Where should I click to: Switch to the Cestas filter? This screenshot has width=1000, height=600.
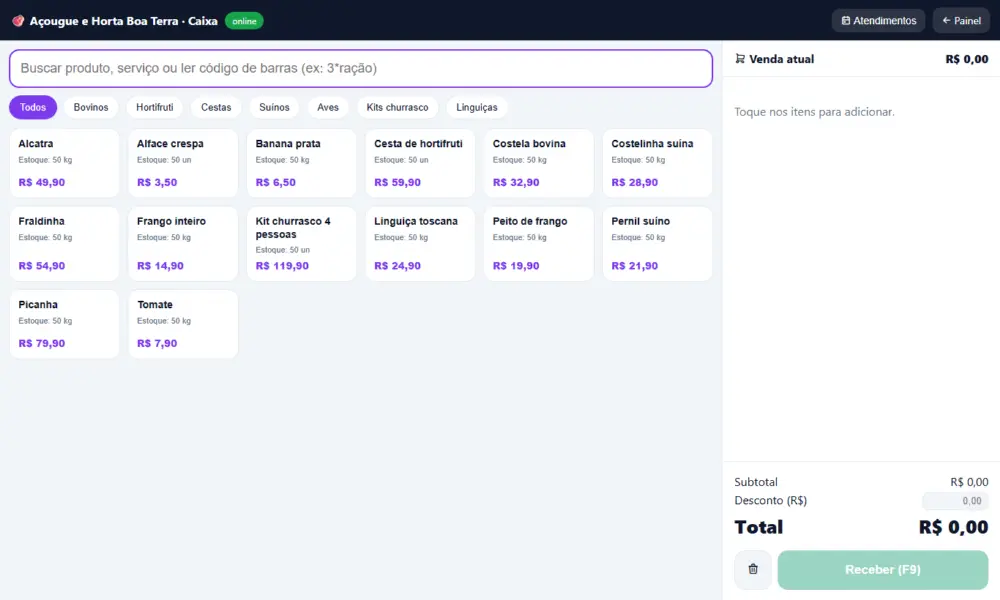click(216, 107)
